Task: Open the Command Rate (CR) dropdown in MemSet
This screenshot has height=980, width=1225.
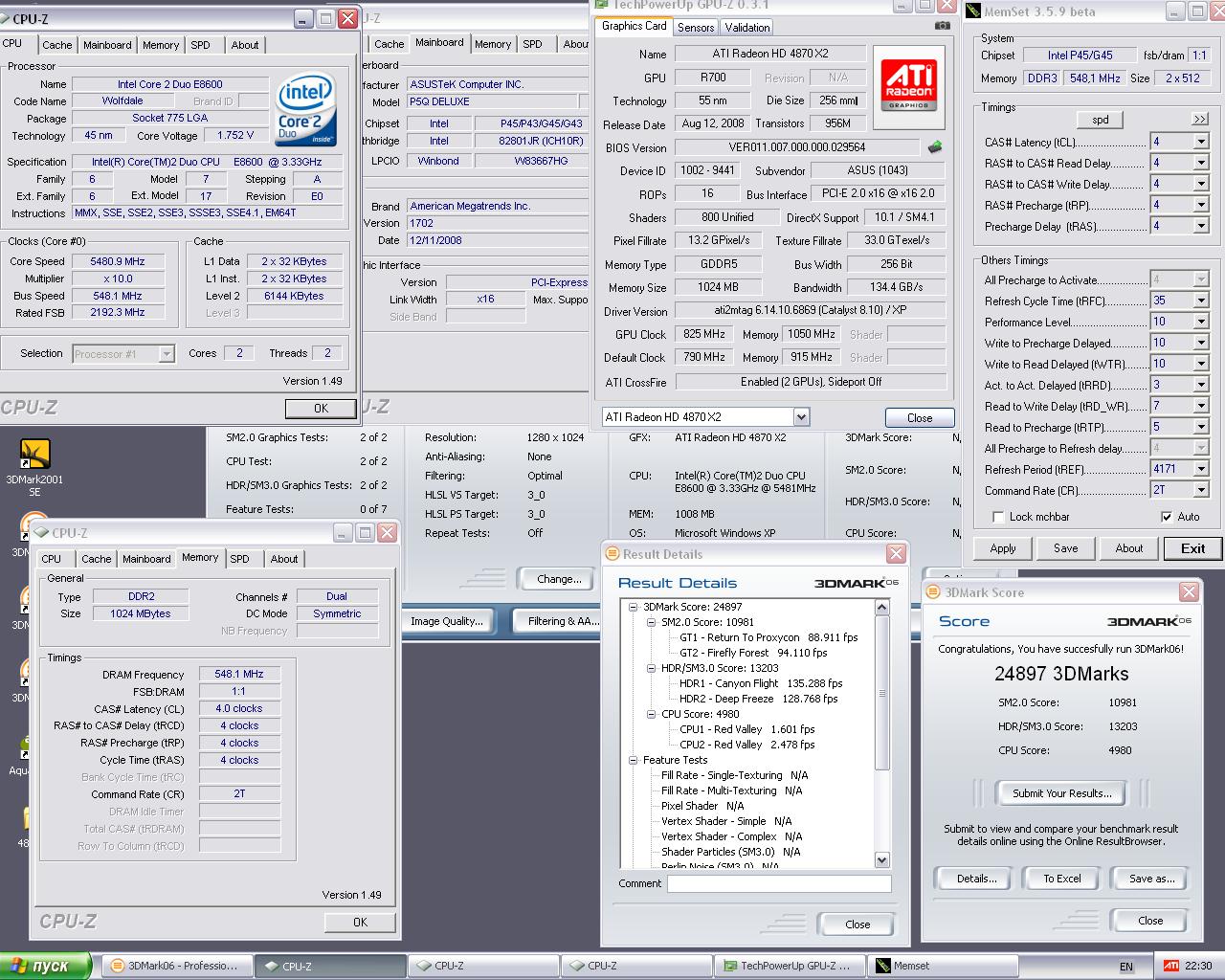Action: coord(1201,490)
